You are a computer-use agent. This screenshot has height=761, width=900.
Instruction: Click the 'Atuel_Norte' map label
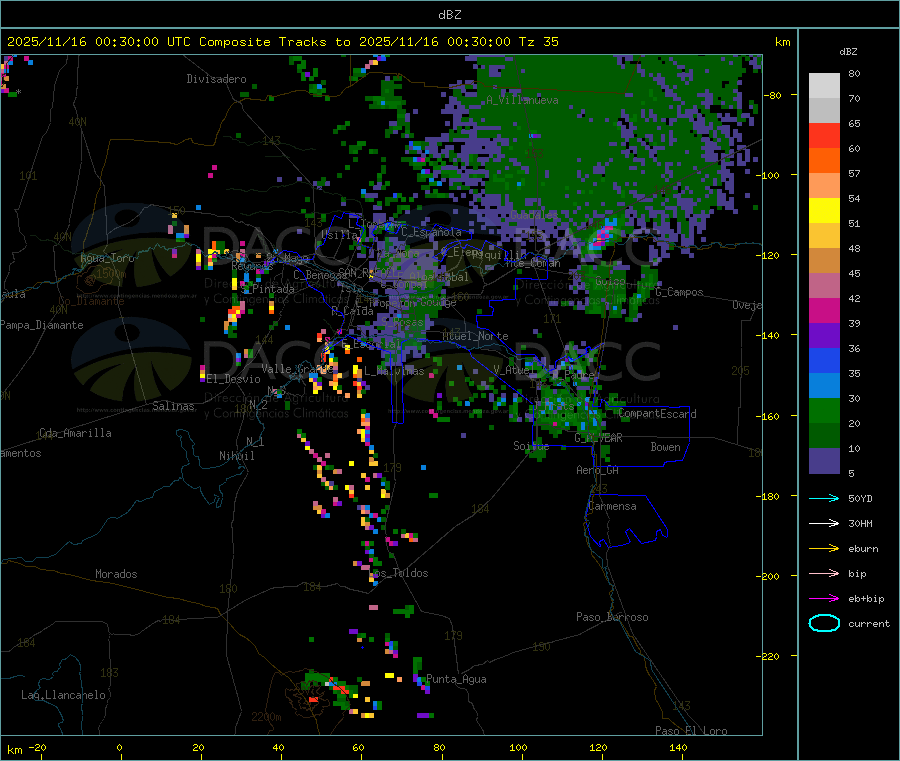tap(475, 336)
